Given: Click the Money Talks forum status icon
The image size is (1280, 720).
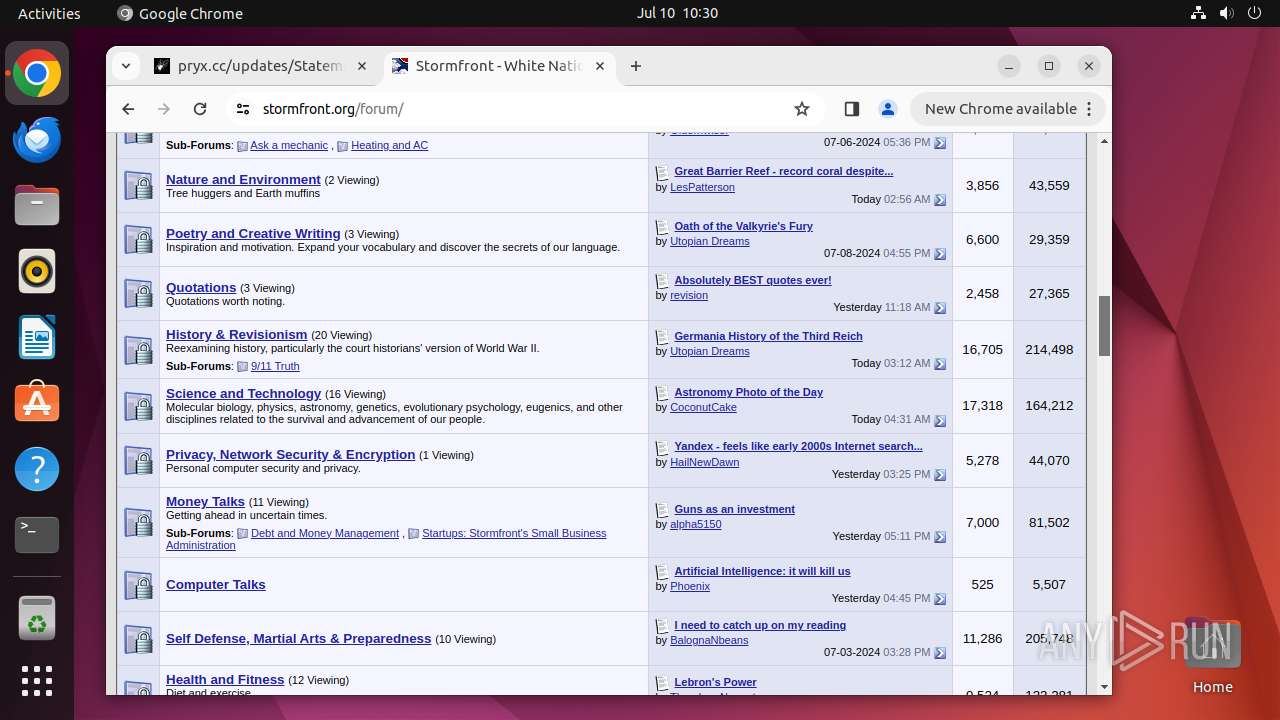Looking at the screenshot, I should pyautogui.click(x=138, y=522).
